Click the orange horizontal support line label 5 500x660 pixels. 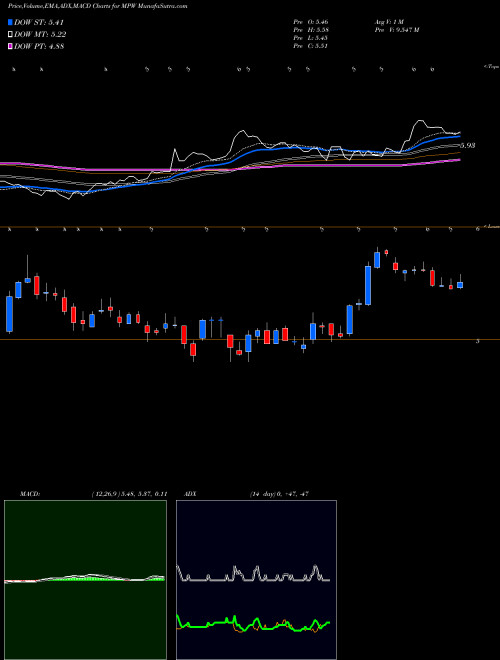coord(477,341)
